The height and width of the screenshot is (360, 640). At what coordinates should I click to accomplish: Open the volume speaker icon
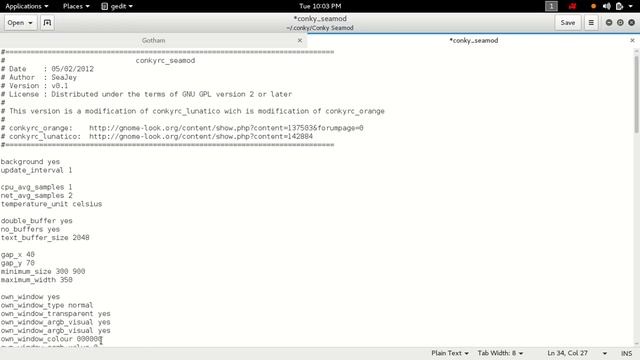(607, 6)
